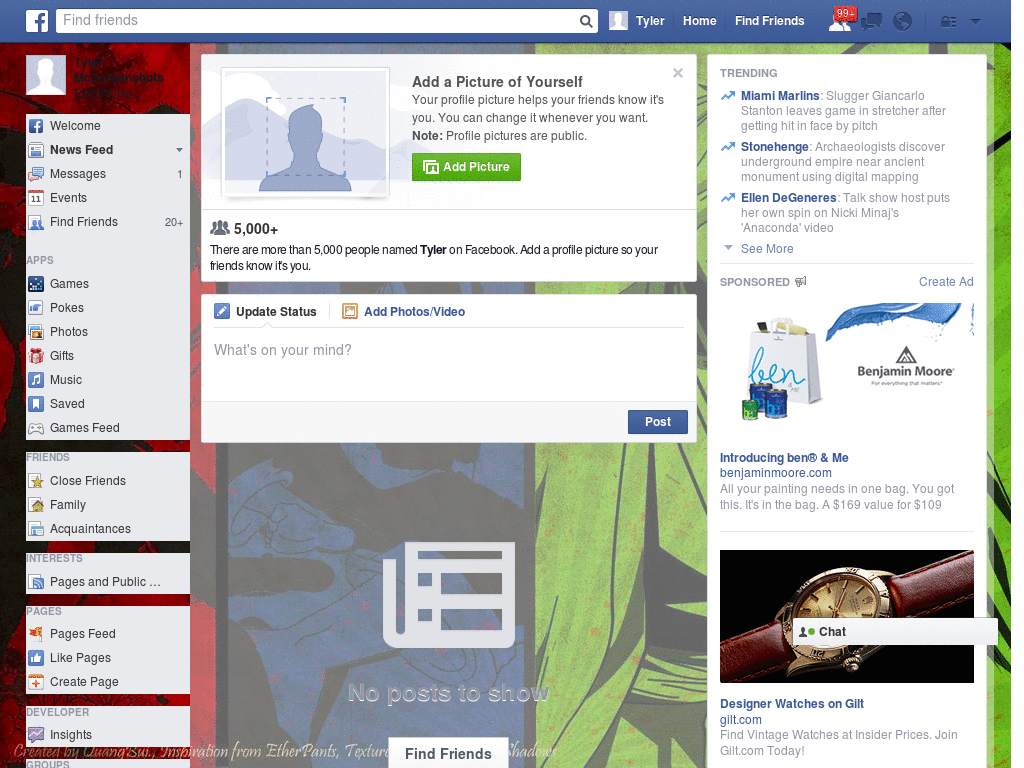Click the What's on your mind field

tap(449, 364)
